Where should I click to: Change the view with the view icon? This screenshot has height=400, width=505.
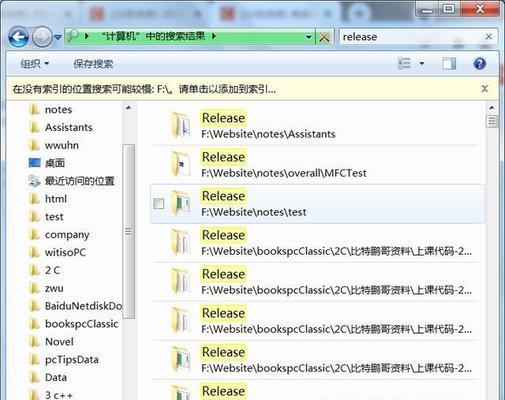click(404, 63)
